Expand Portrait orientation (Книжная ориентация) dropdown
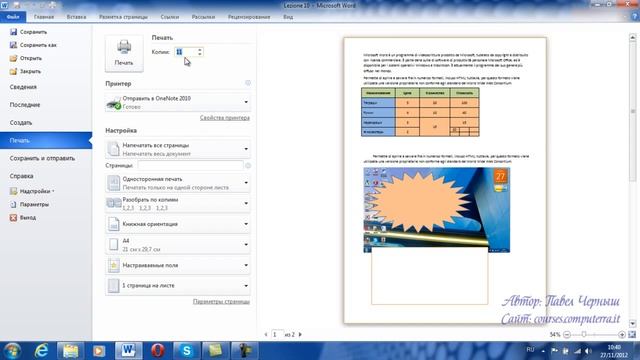The image size is (640, 360). [178, 224]
